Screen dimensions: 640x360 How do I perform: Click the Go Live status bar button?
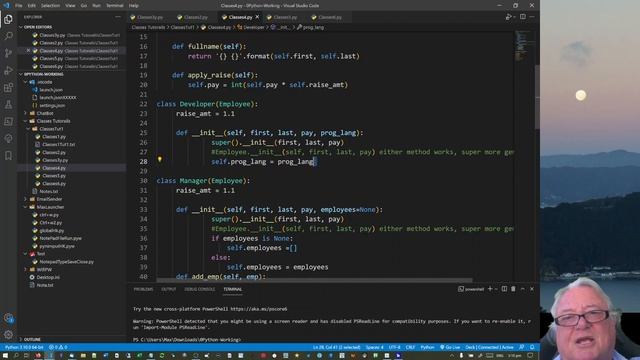pyautogui.click(x=449, y=347)
